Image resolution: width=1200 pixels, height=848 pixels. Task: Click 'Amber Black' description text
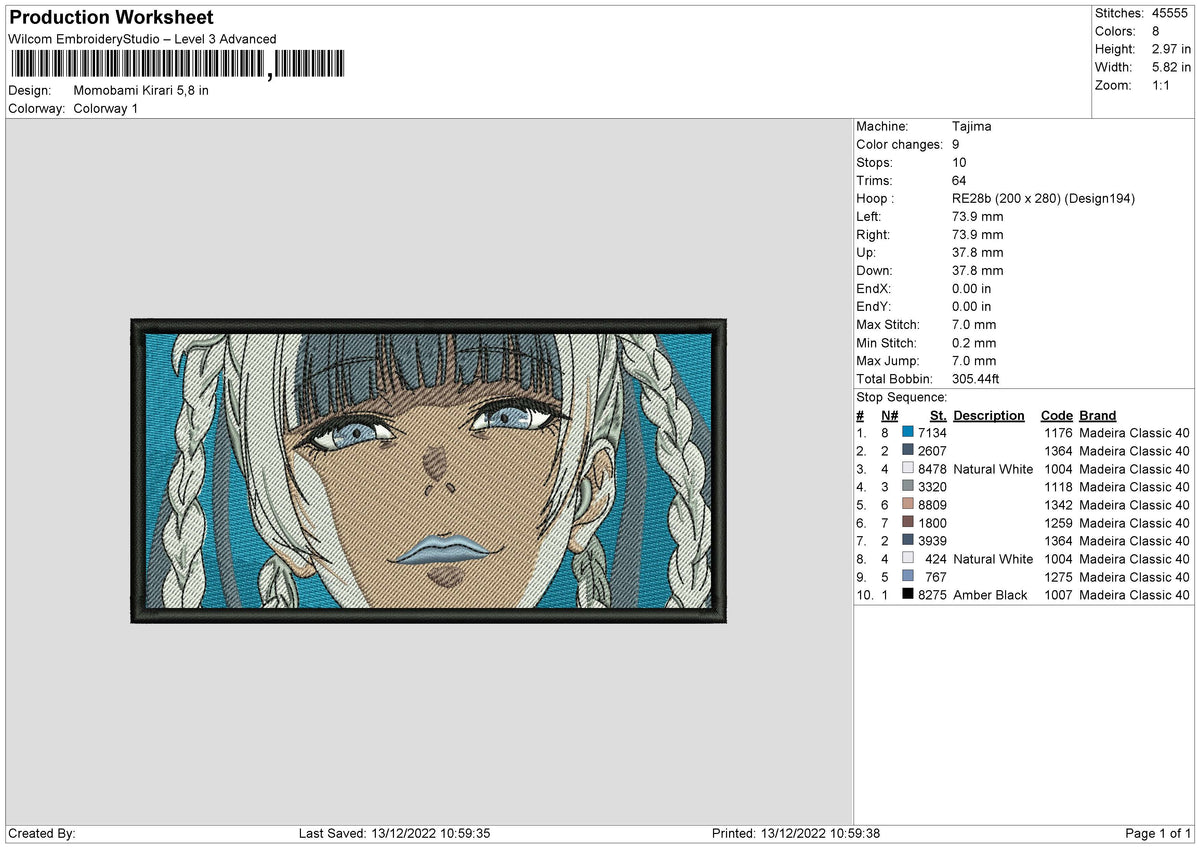point(990,595)
